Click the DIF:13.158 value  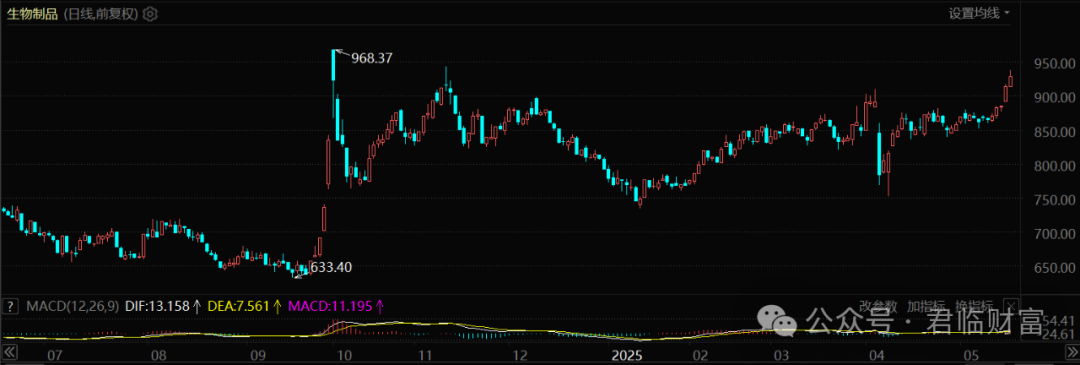coord(158,306)
